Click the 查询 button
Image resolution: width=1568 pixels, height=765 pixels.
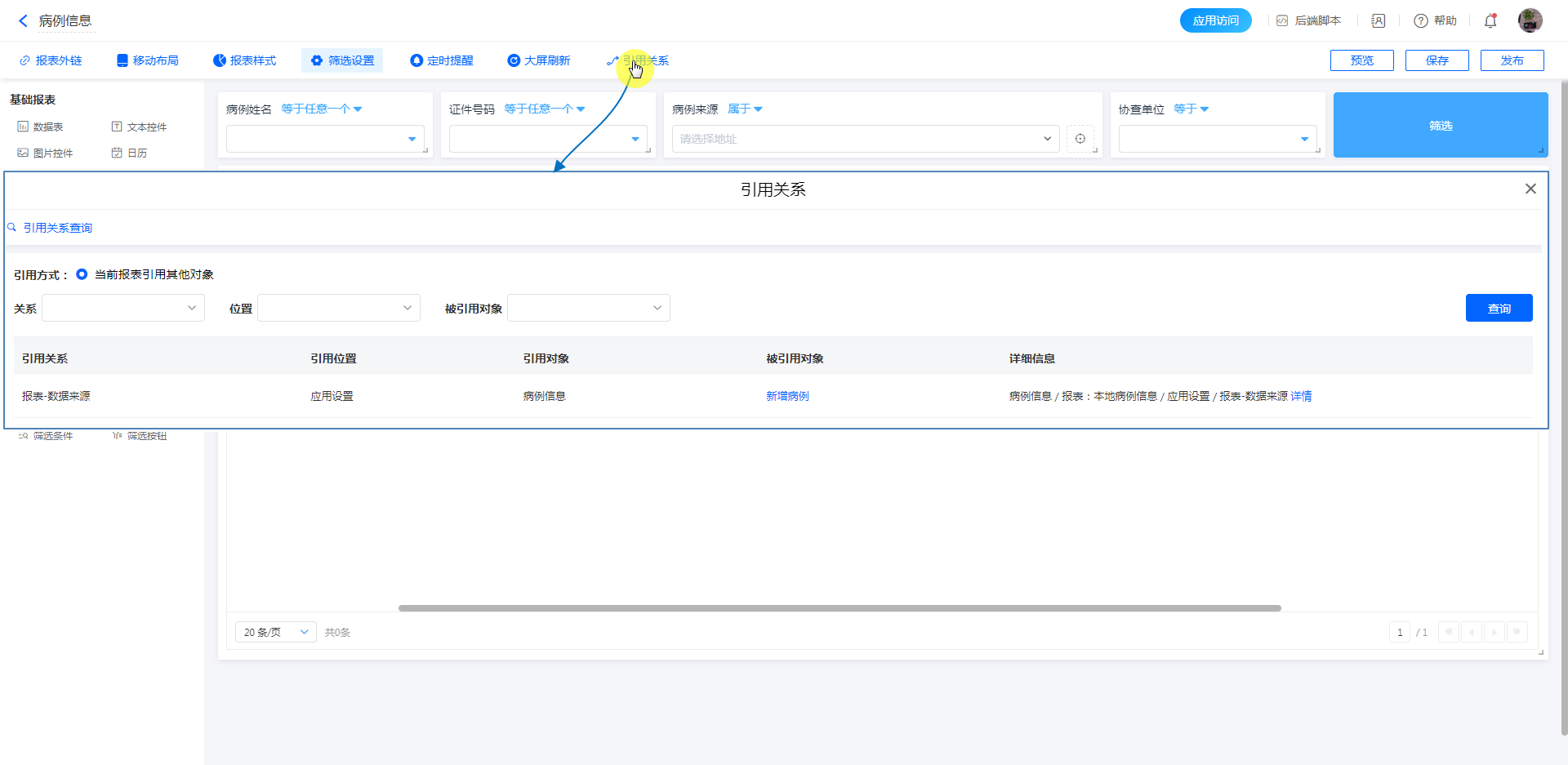click(x=1499, y=308)
